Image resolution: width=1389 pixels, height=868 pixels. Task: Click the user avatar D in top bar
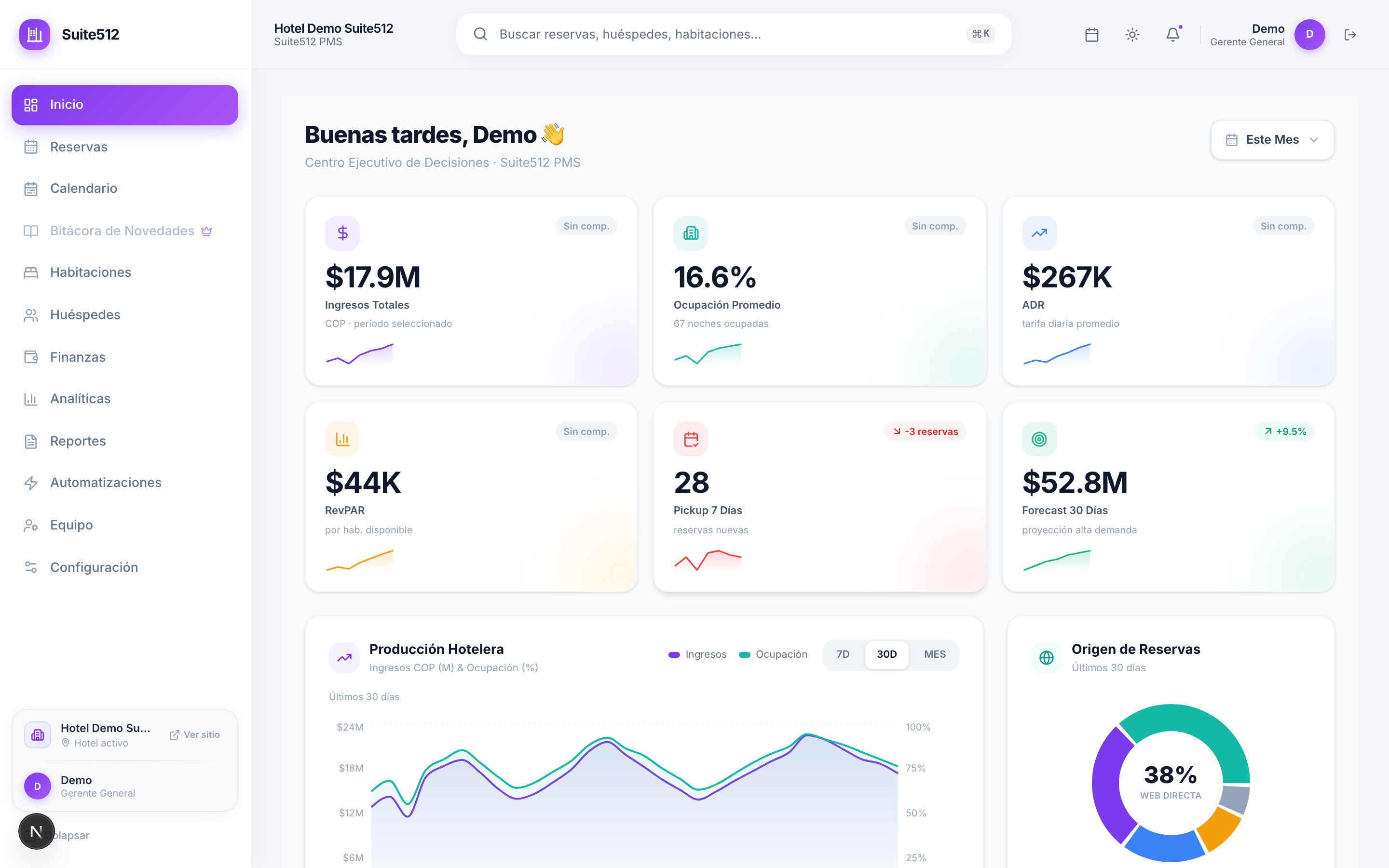tap(1309, 34)
